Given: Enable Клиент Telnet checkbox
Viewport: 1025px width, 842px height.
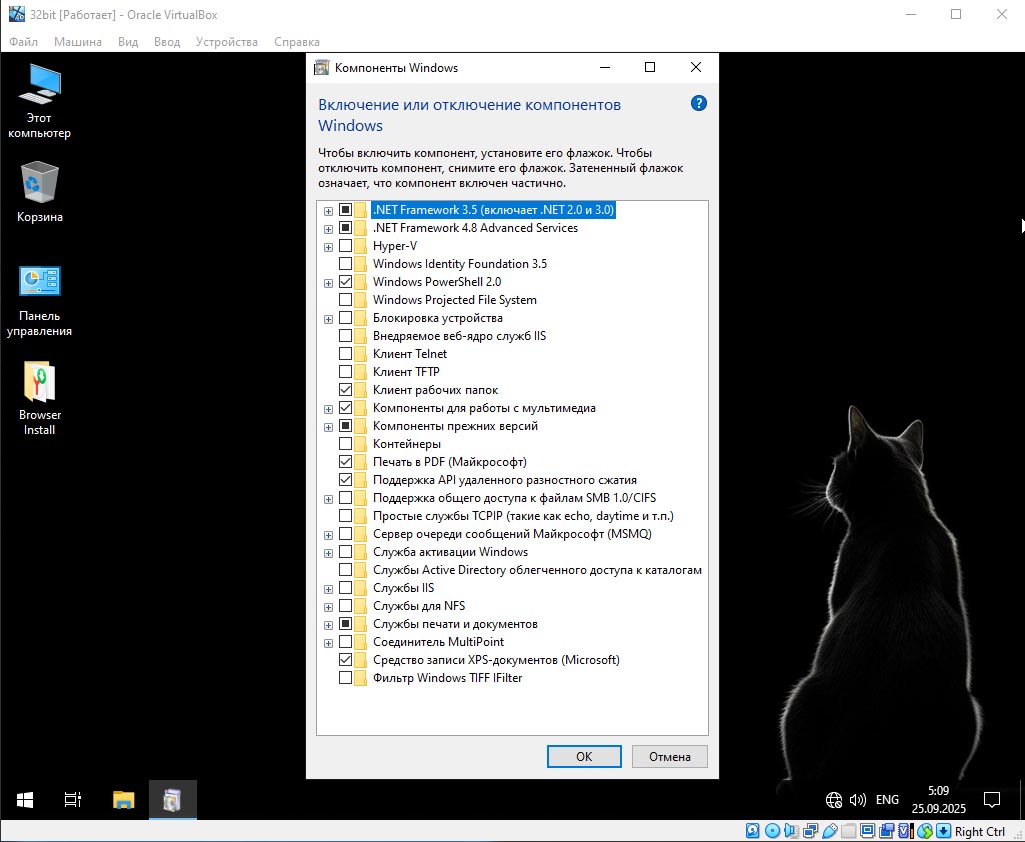Looking at the screenshot, I should point(345,354).
